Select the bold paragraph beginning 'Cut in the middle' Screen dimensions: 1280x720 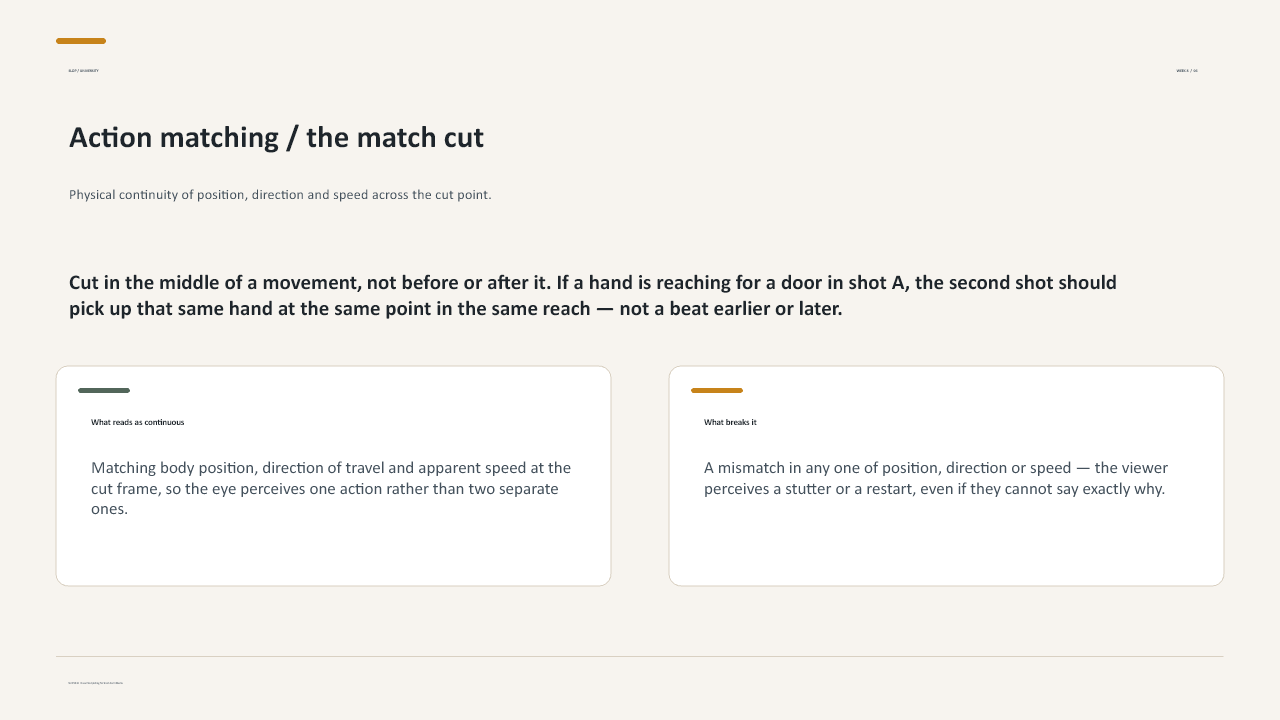(x=593, y=295)
